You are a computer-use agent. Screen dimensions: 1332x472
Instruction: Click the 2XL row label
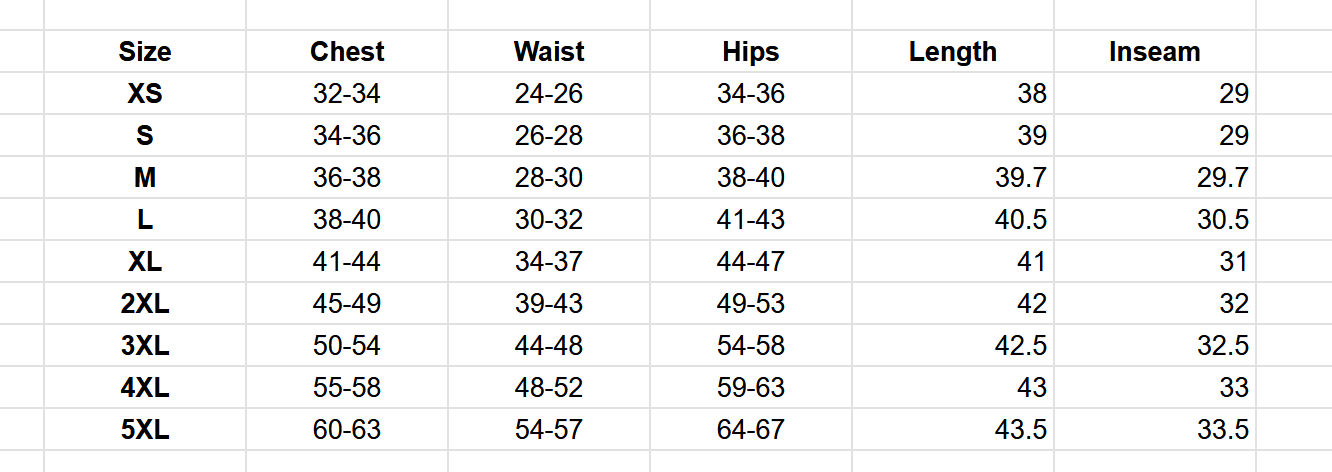coord(145,304)
